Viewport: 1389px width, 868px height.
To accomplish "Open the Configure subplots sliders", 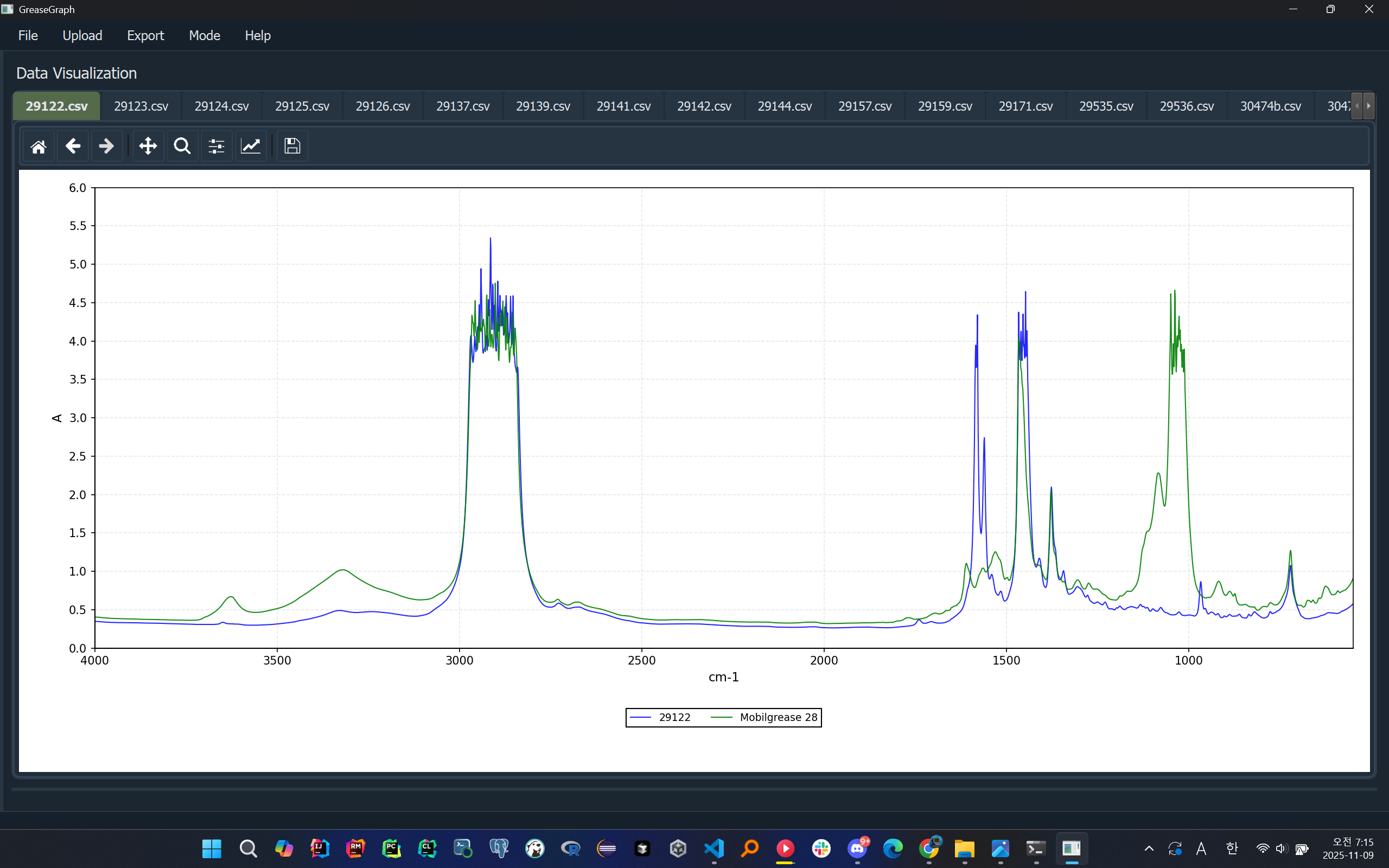I will [216, 146].
